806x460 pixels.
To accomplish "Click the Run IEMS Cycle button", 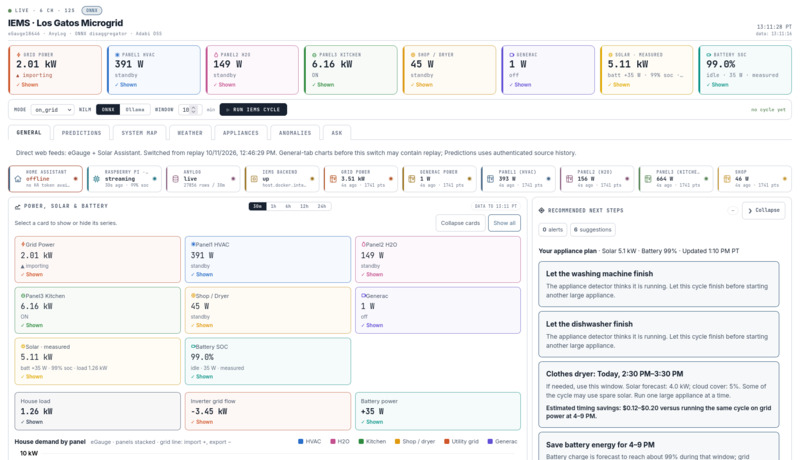I will pyautogui.click(x=253, y=109).
